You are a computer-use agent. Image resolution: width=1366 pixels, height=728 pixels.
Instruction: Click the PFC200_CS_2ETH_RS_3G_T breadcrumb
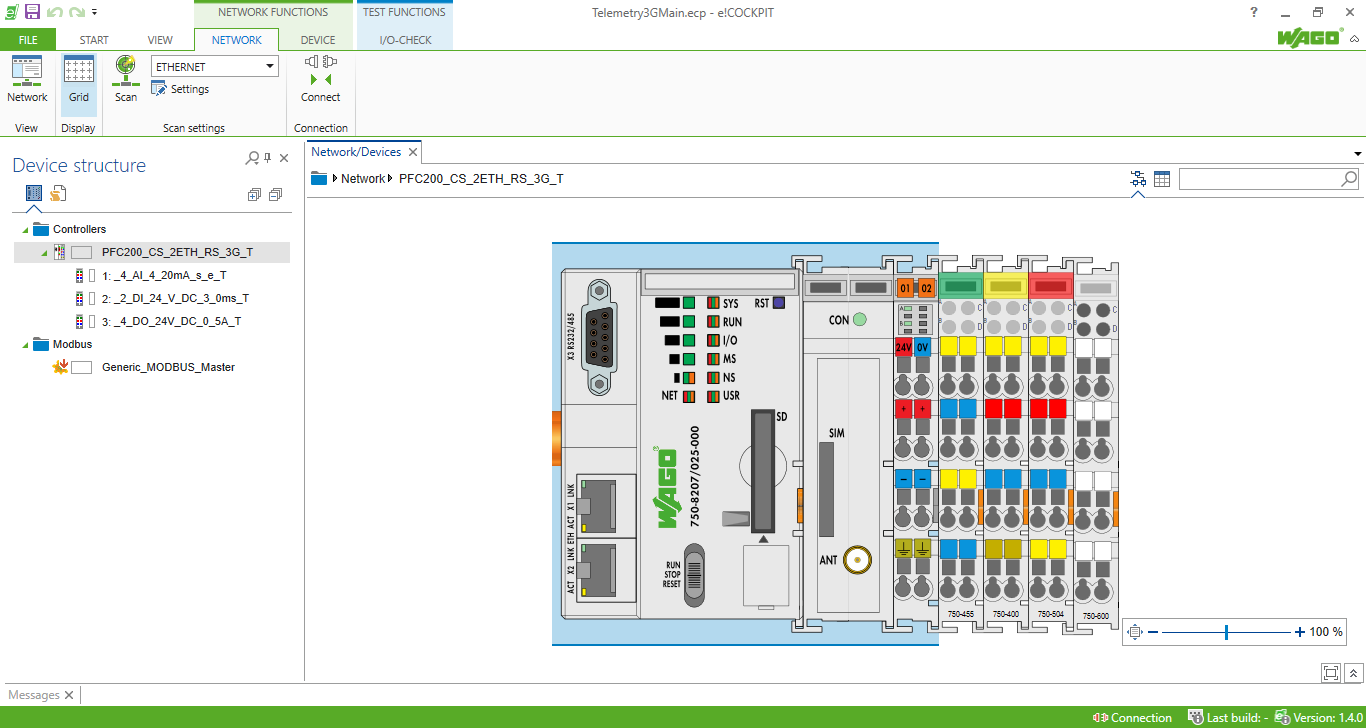(x=481, y=179)
